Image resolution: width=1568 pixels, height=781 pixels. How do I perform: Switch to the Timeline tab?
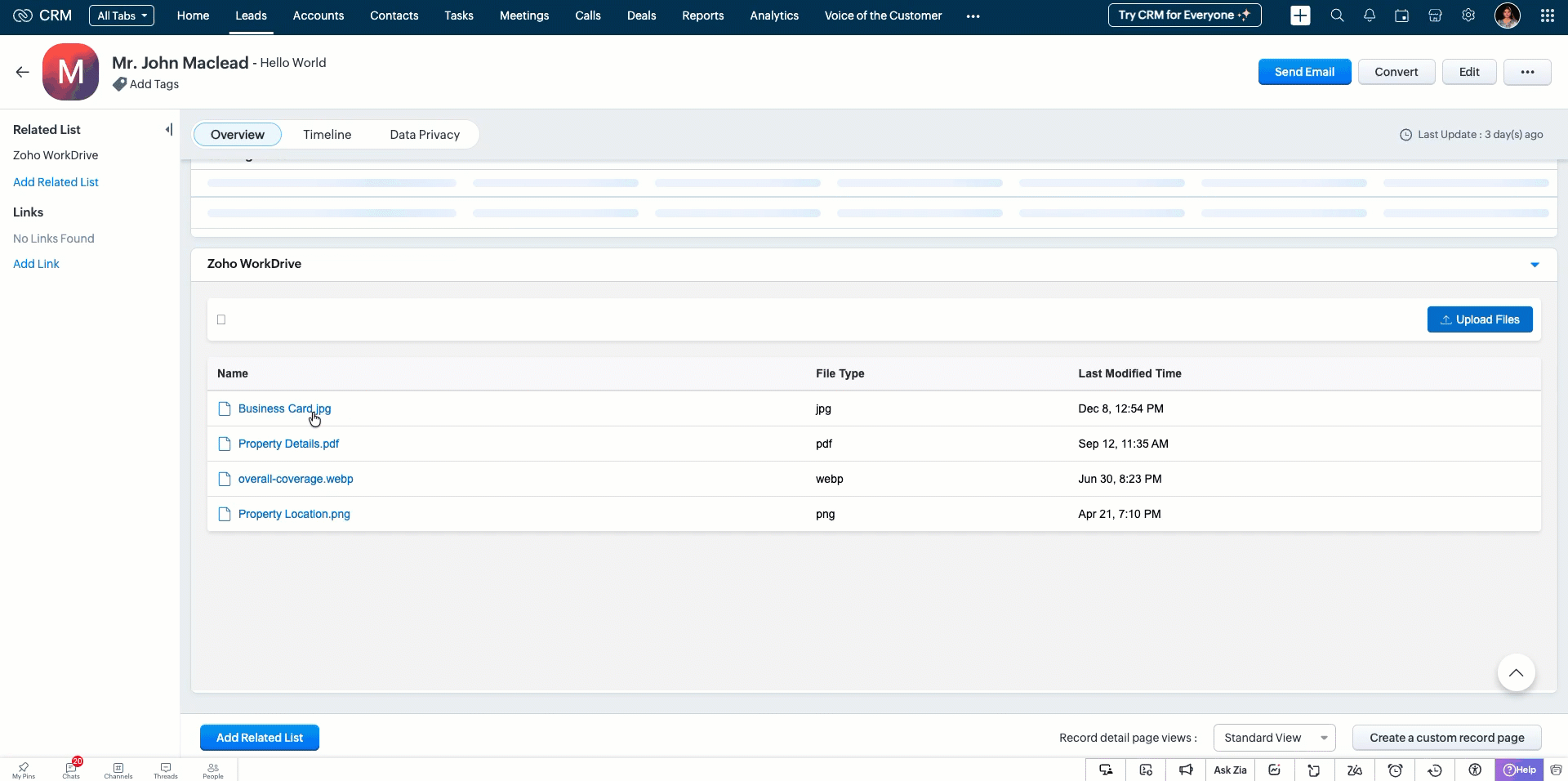pos(327,135)
